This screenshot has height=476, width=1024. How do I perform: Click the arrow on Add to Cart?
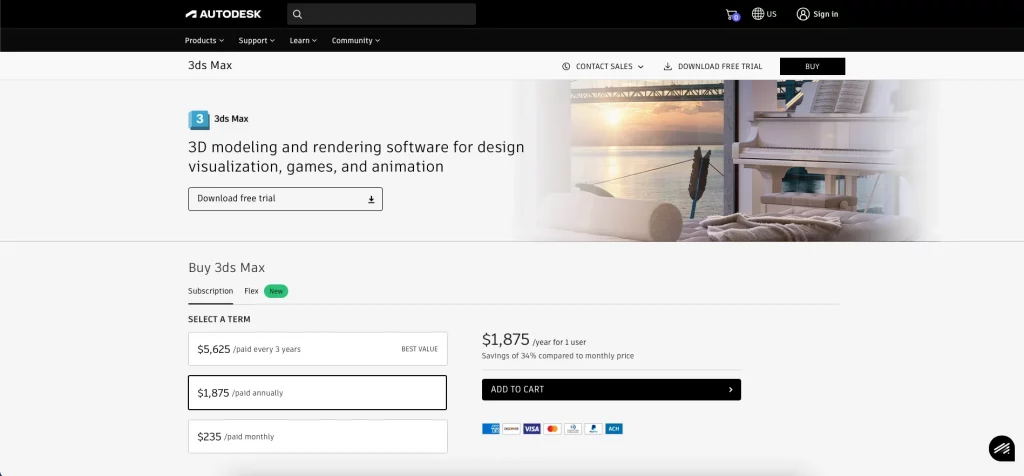(x=730, y=390)
